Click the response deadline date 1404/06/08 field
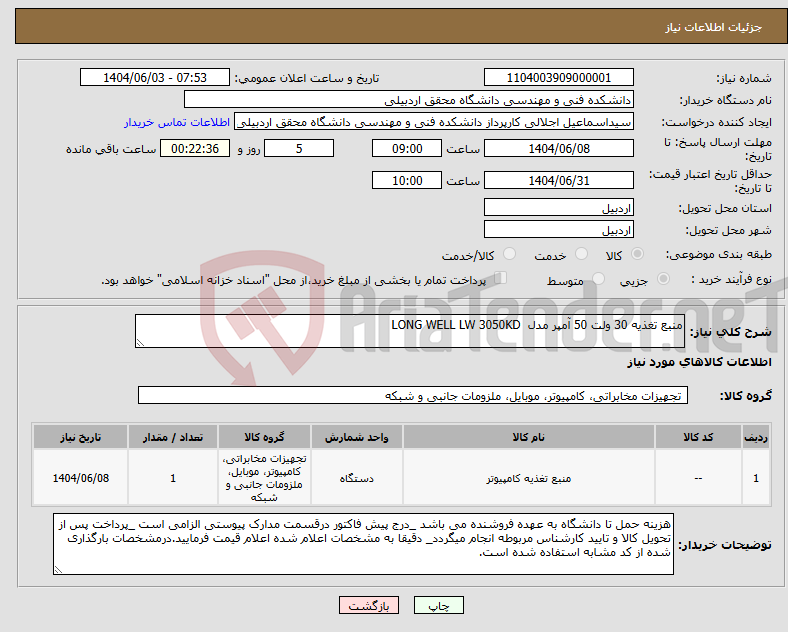 pyautogui.click(x=558, y=148)
